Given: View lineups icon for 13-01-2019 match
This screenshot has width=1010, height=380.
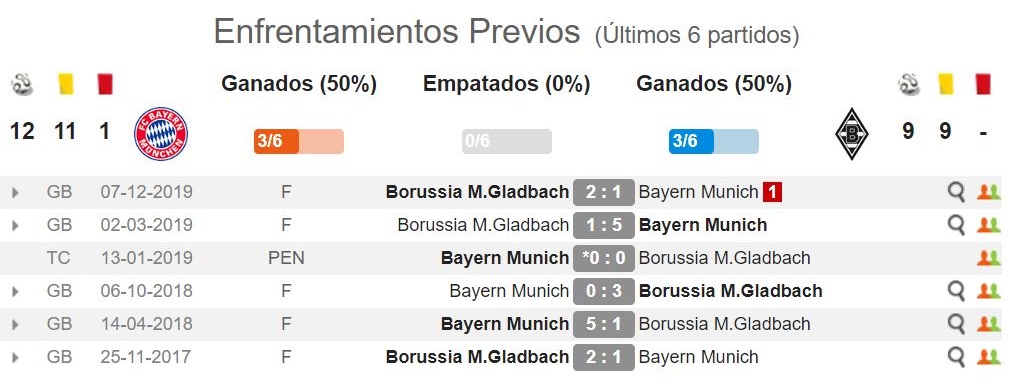Looking at the screenshot, I should click(988, 258).
